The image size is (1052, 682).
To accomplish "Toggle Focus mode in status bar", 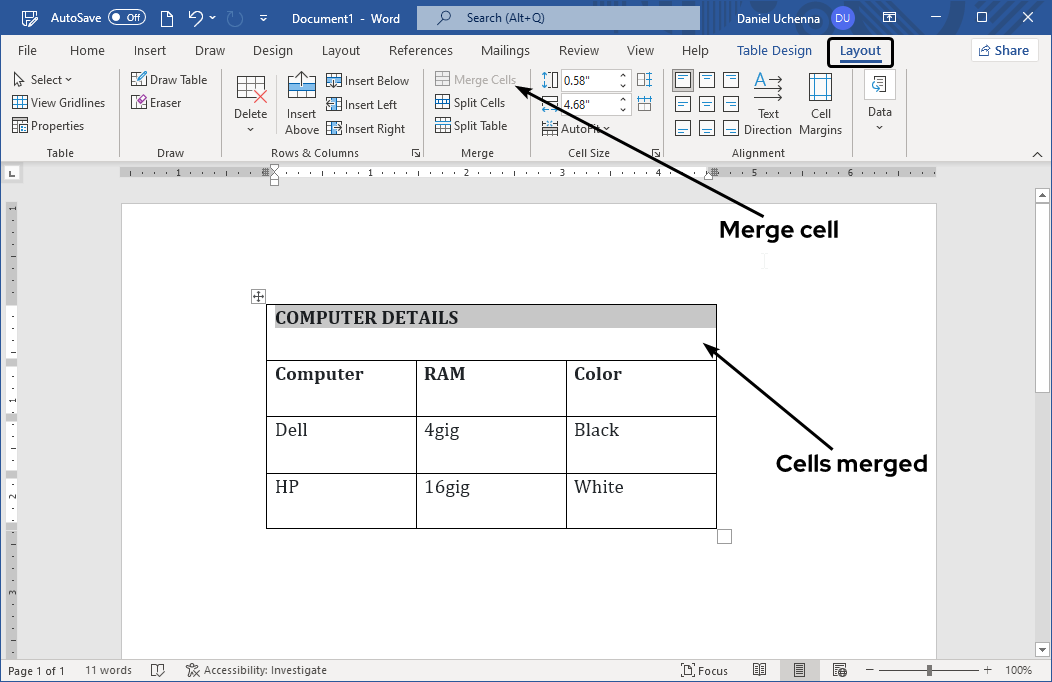I will tap(704, 670).
